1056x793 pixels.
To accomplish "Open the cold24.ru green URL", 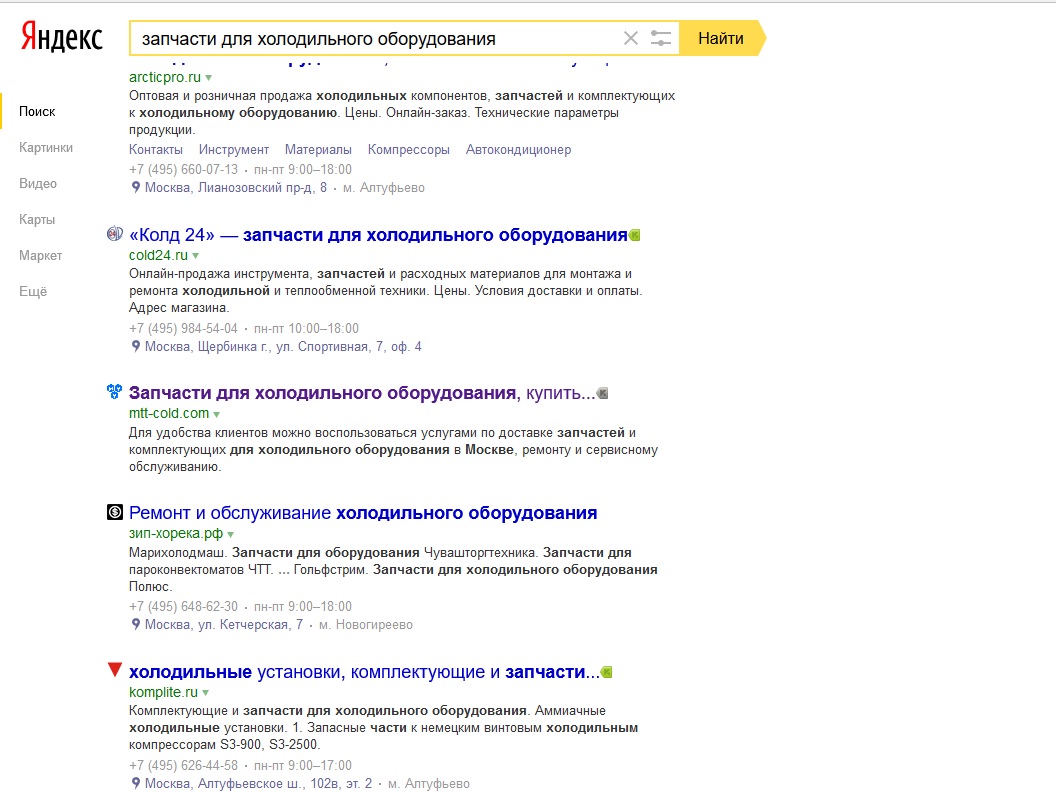I will (x=158, y=255).
